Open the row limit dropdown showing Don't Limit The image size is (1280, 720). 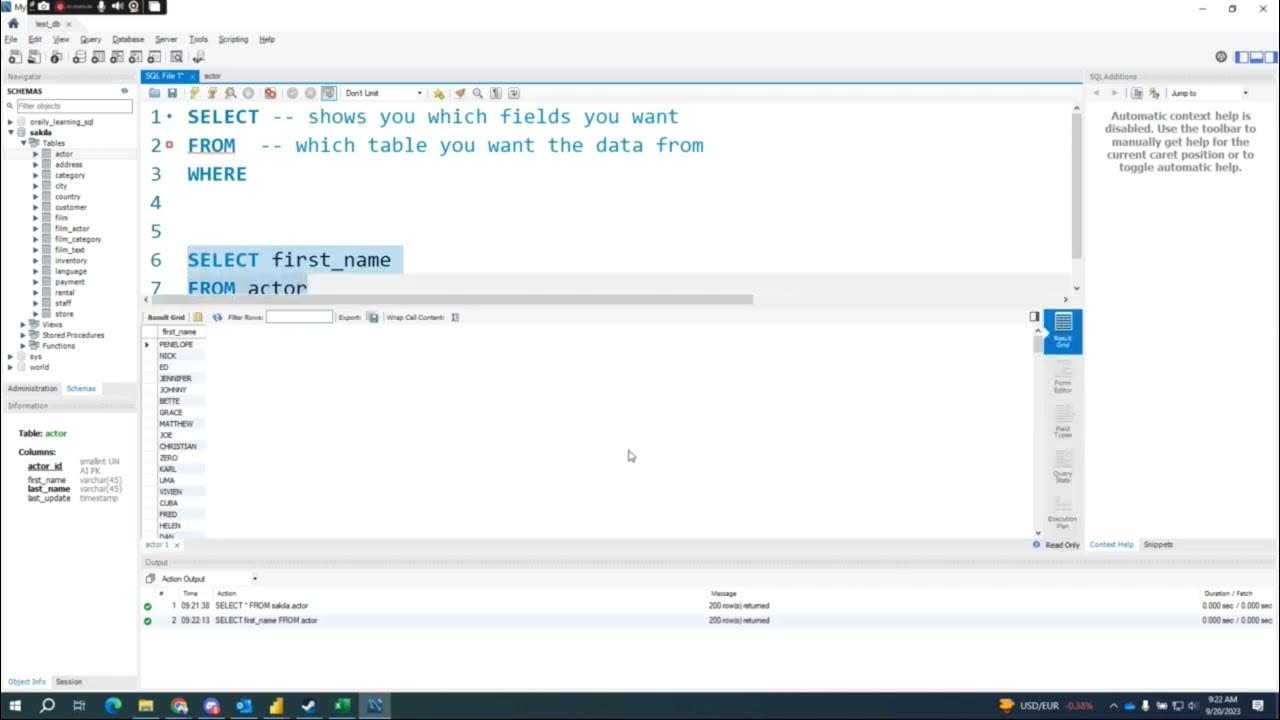[x=384, y=93]
